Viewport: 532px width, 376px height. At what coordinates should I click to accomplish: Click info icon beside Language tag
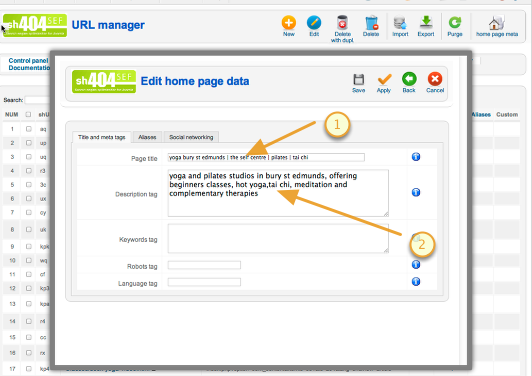click(416, 281)
